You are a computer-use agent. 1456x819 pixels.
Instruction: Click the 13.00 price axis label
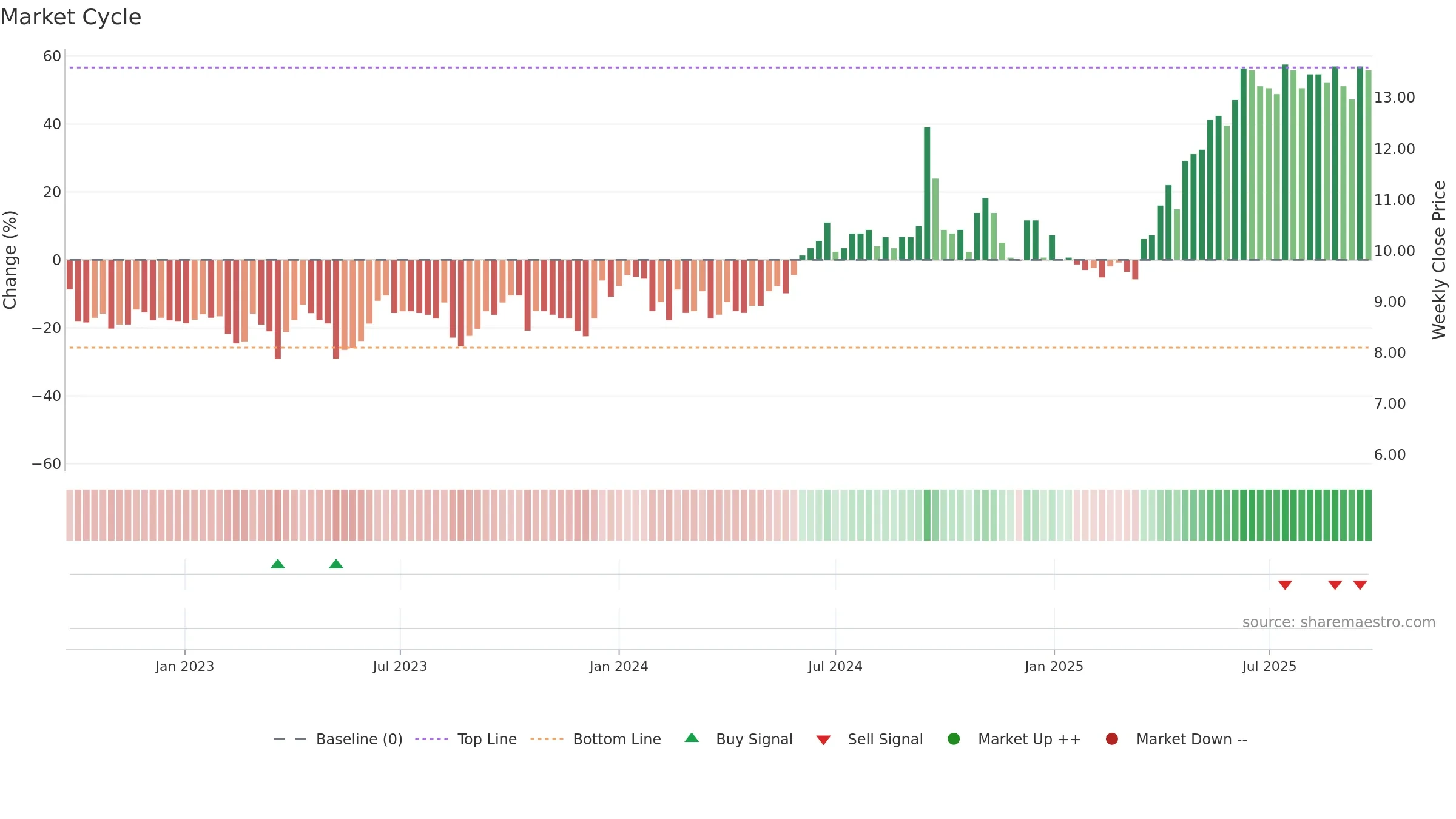pyautogui.click(x=1394, y=97)
